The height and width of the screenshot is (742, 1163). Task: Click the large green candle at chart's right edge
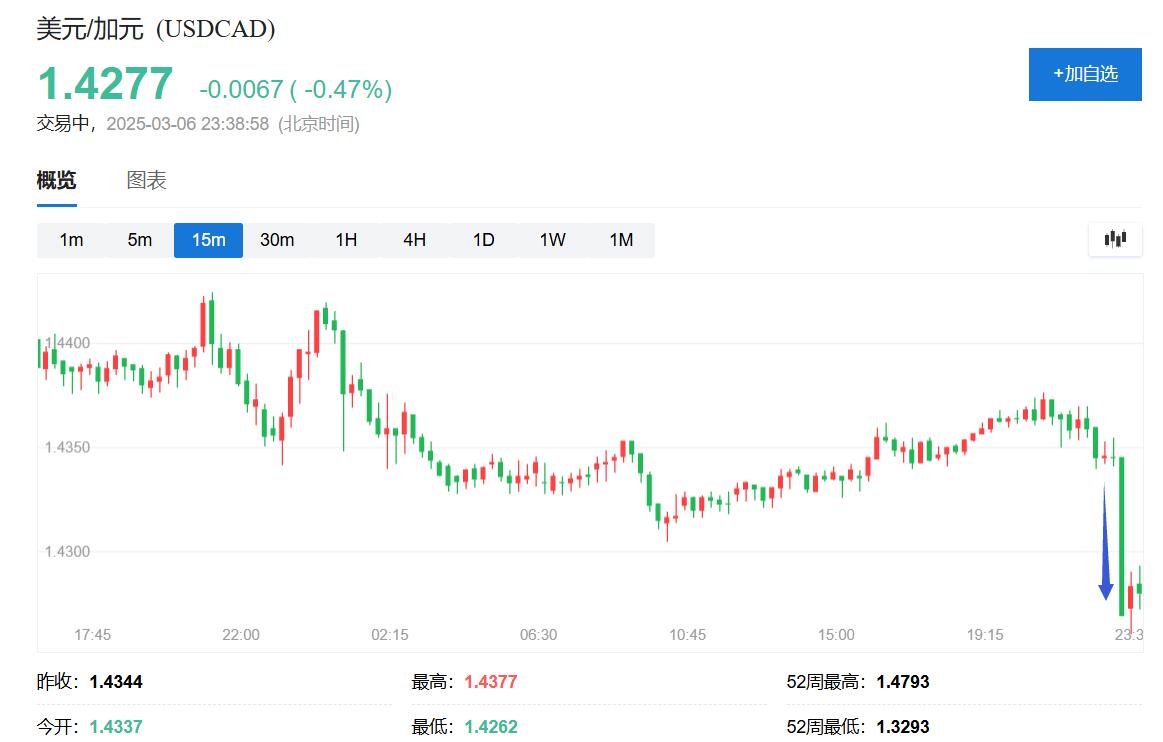(1121, 536)
